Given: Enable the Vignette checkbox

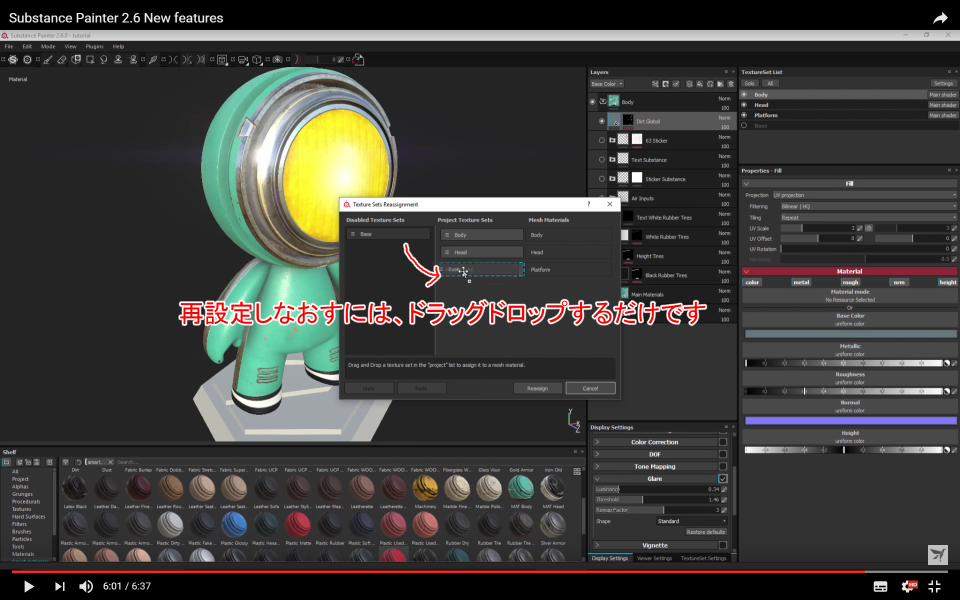Looking at the screenshot, I should (x=722, y=545).
